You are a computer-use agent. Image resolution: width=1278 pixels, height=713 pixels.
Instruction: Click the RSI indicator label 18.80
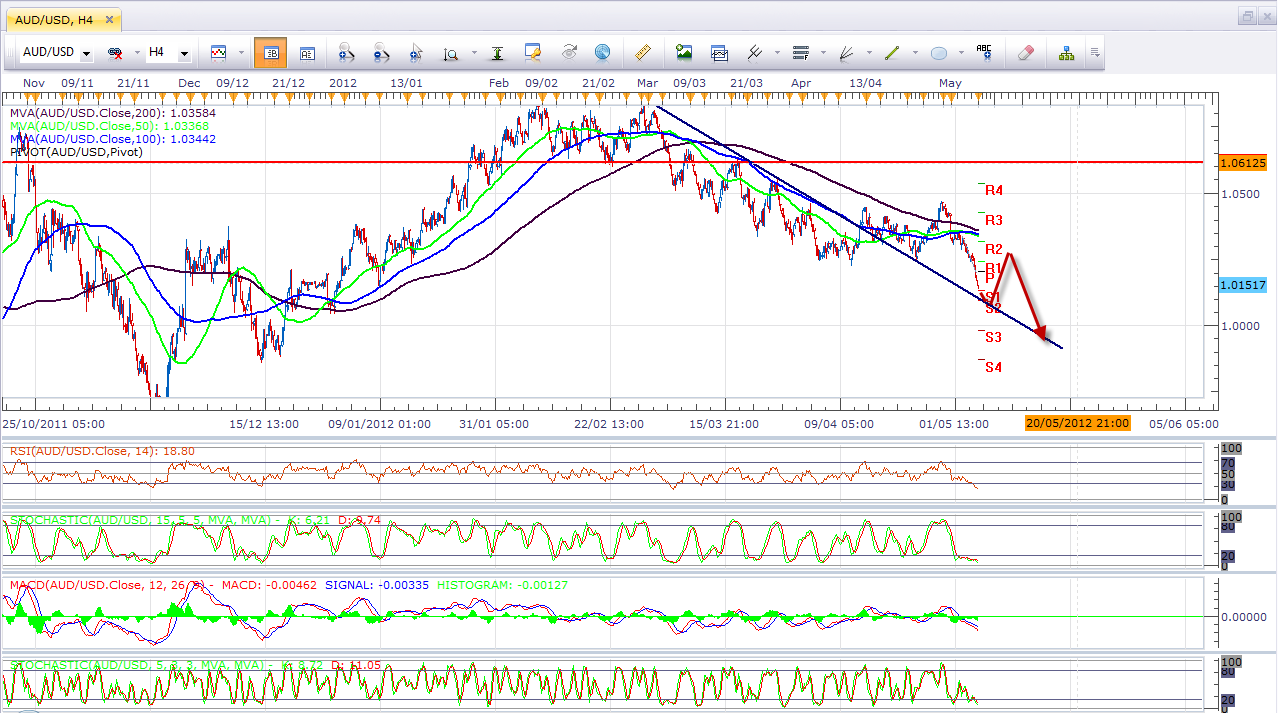pyautogui.click(x=102, y=451)
